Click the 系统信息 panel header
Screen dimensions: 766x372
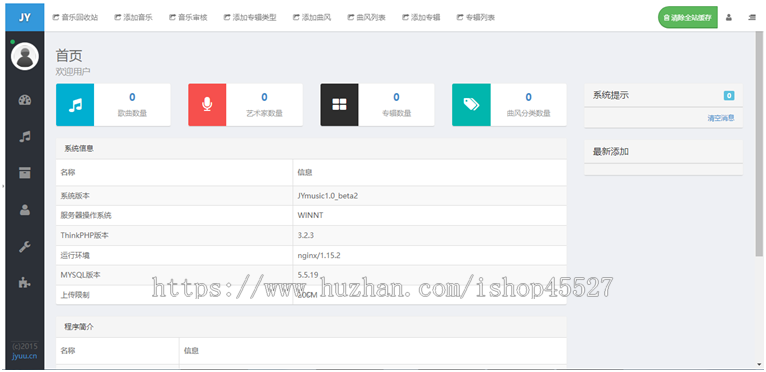click(x=311, y=149)
